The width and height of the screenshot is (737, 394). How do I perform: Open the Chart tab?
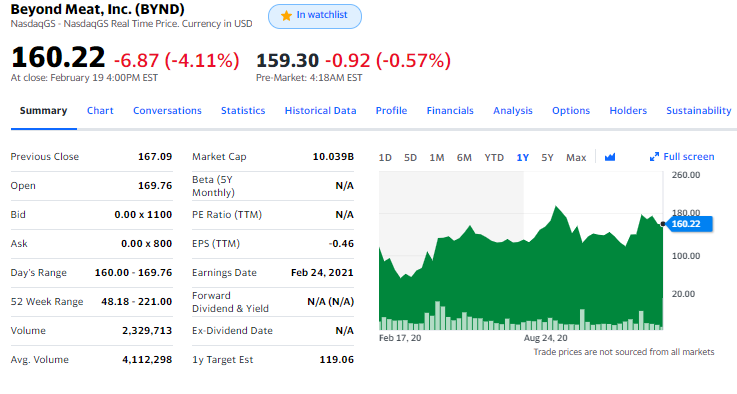[100, 110]
